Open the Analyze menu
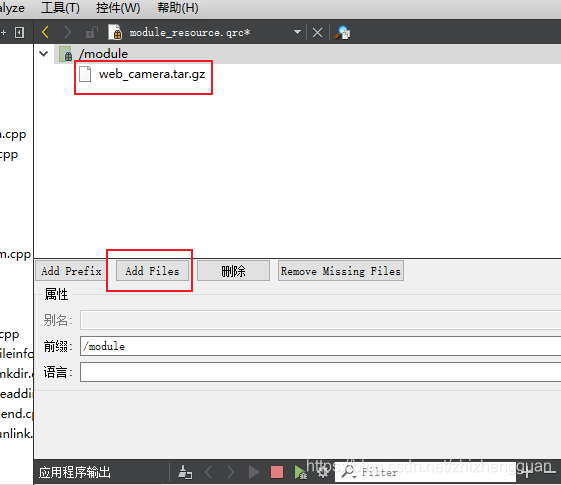The width and height of the screenshot is (561, 485). point(12,8)
